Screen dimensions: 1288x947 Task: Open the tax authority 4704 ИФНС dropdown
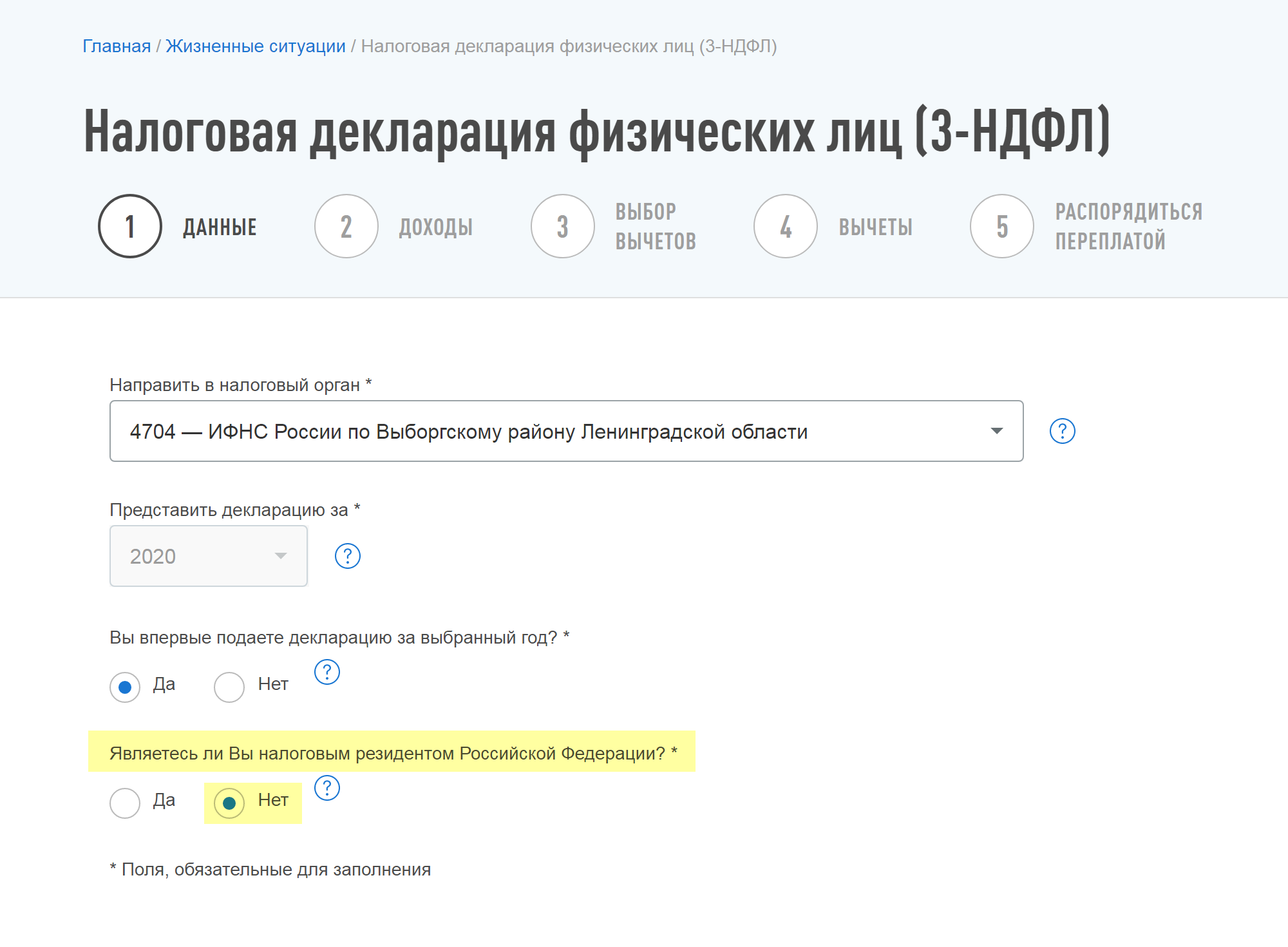point(566,431)
